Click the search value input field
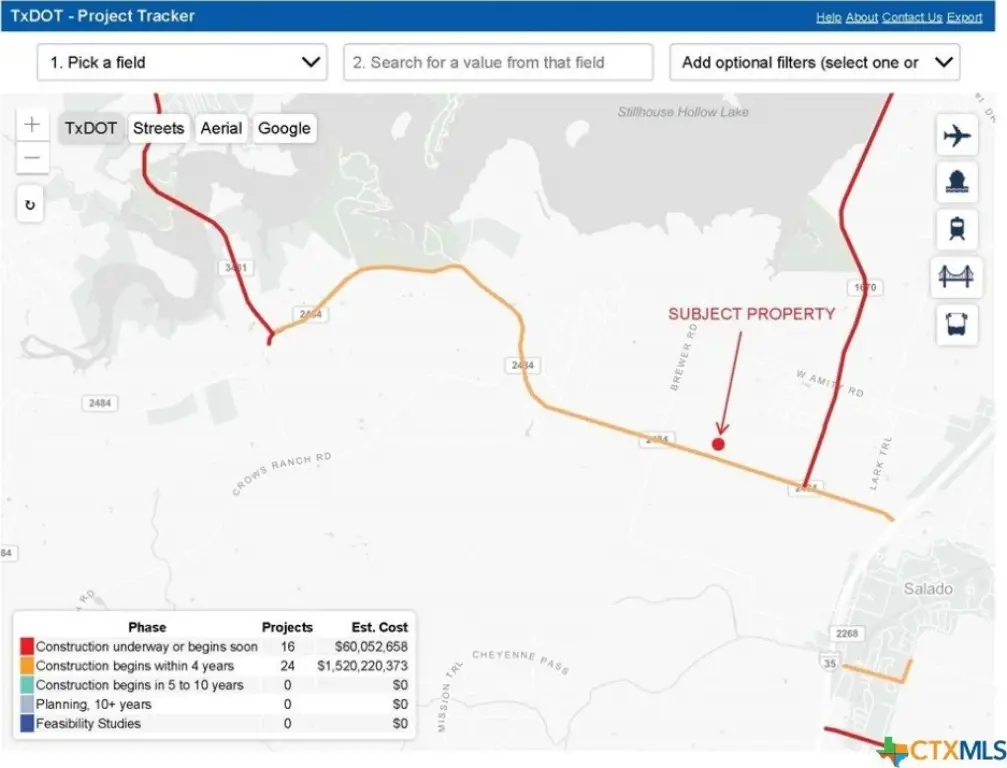Screen dimensions: 1007x768 coord(498,62)
